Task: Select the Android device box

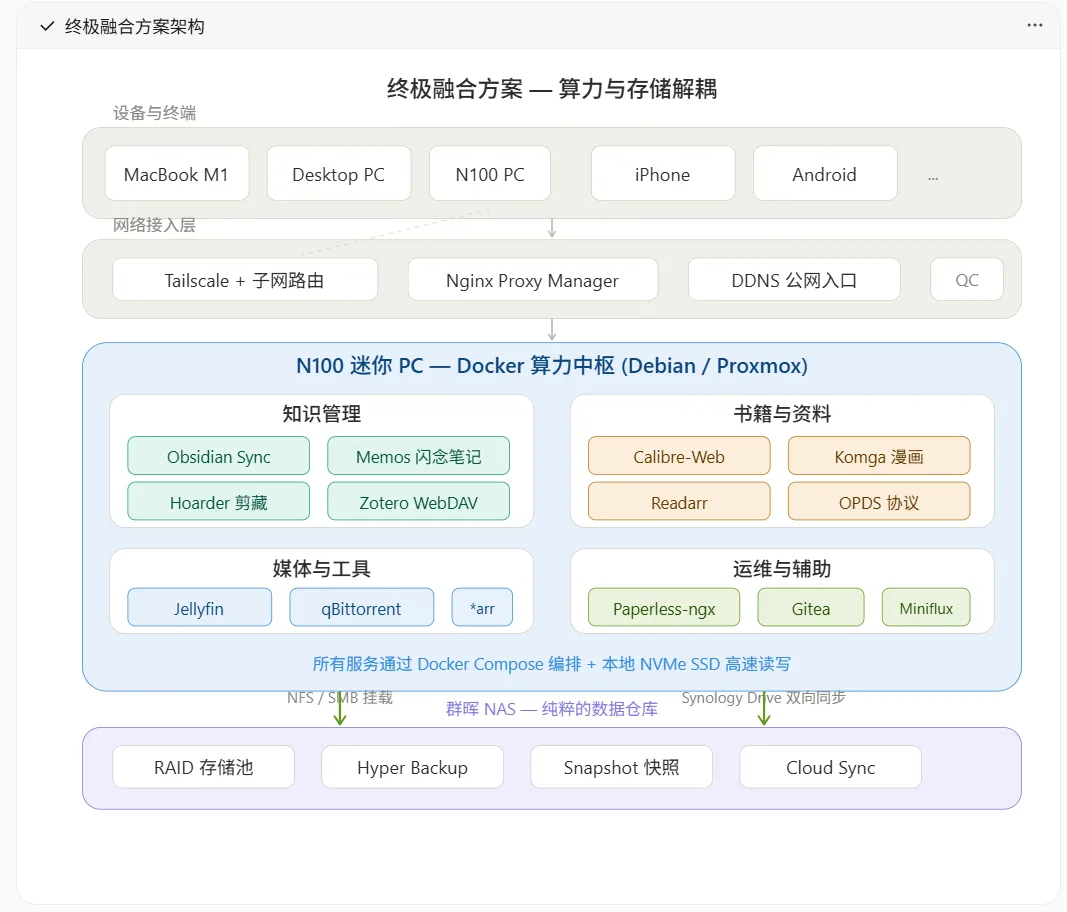Action: click(825, 174)
